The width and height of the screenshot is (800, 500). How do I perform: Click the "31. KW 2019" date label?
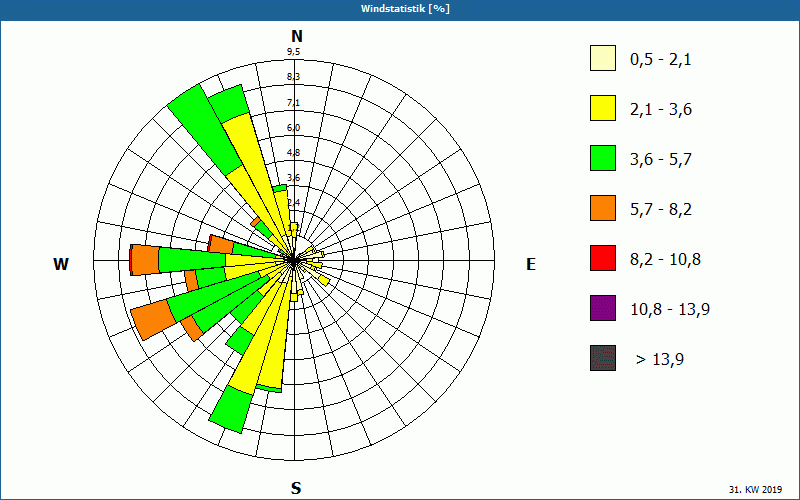pyautogui.click(x=755, y=490)
